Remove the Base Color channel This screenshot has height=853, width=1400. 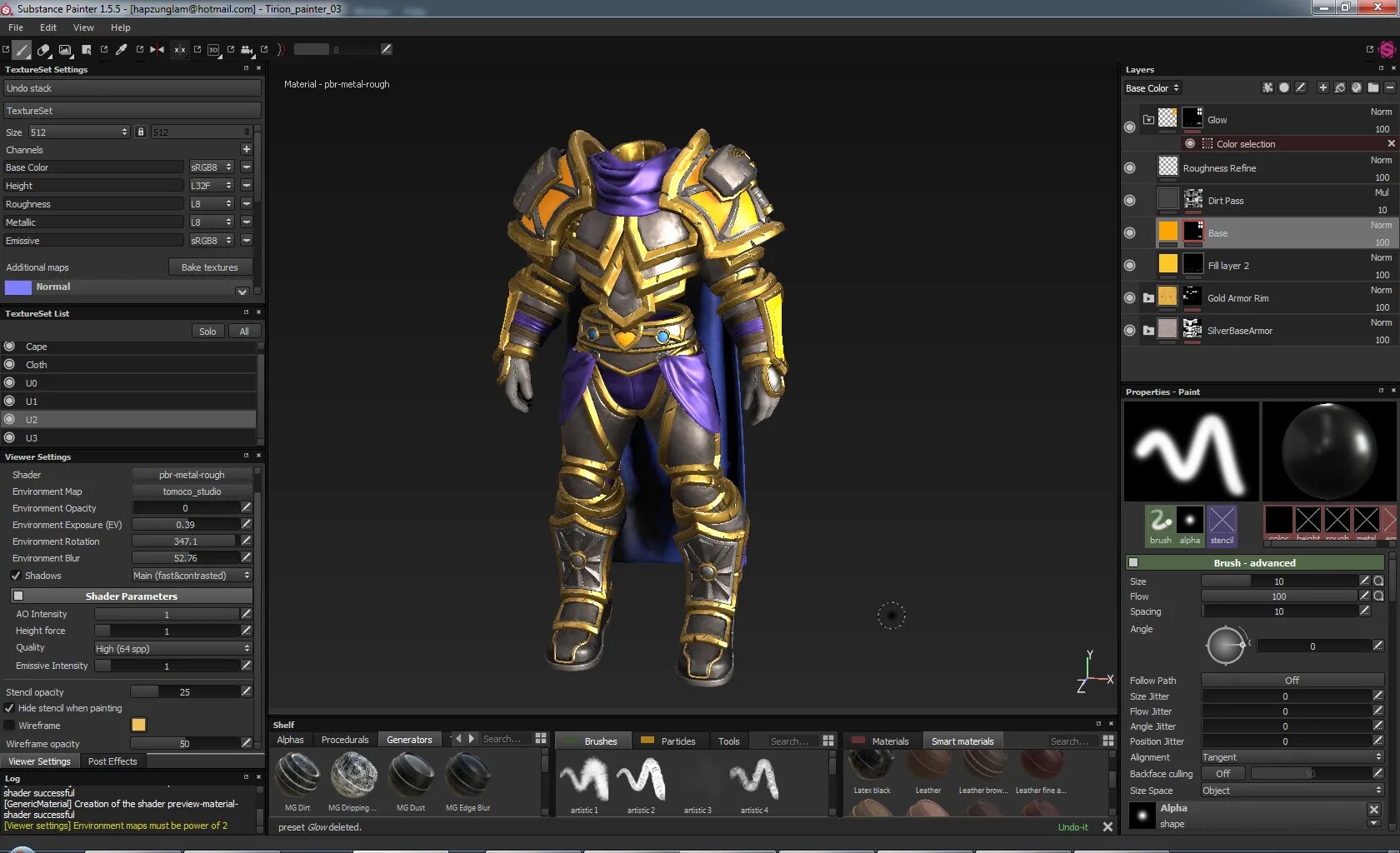point(247,167)
